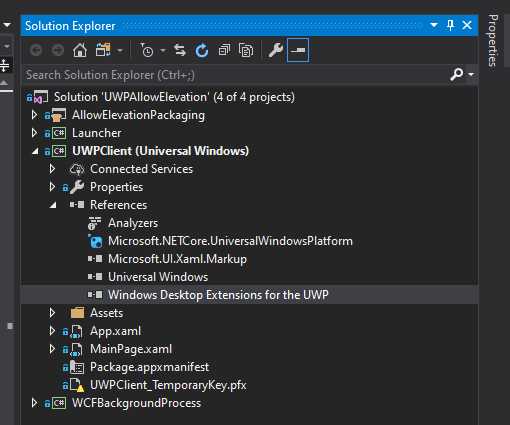Open the Properties side tab
The image size is (510, 425).
pos(493,40)
